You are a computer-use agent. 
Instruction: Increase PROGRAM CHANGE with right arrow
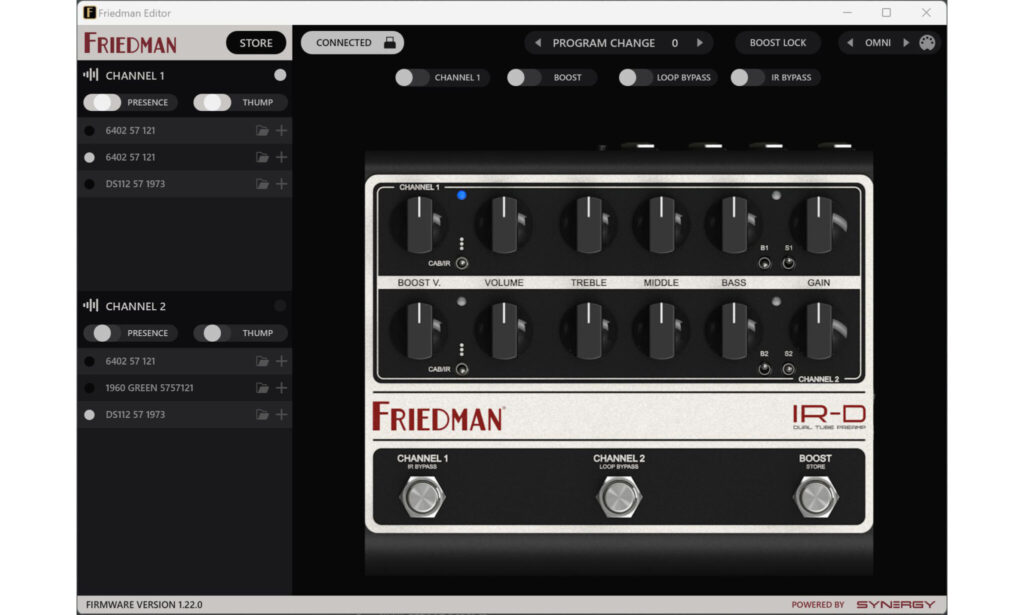700,42
